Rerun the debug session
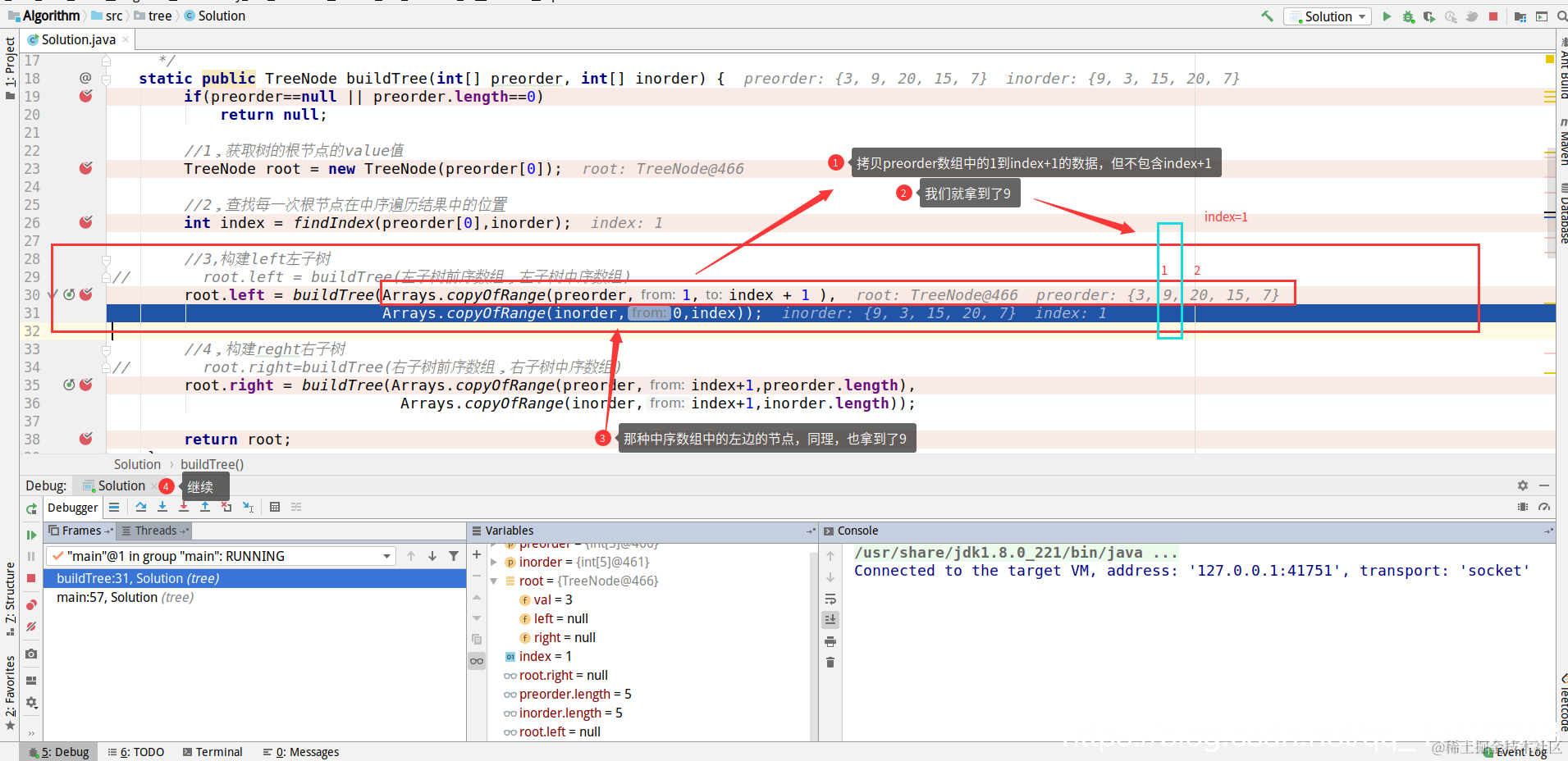This screenshot has width=1568, height=761. coord(31,508)
